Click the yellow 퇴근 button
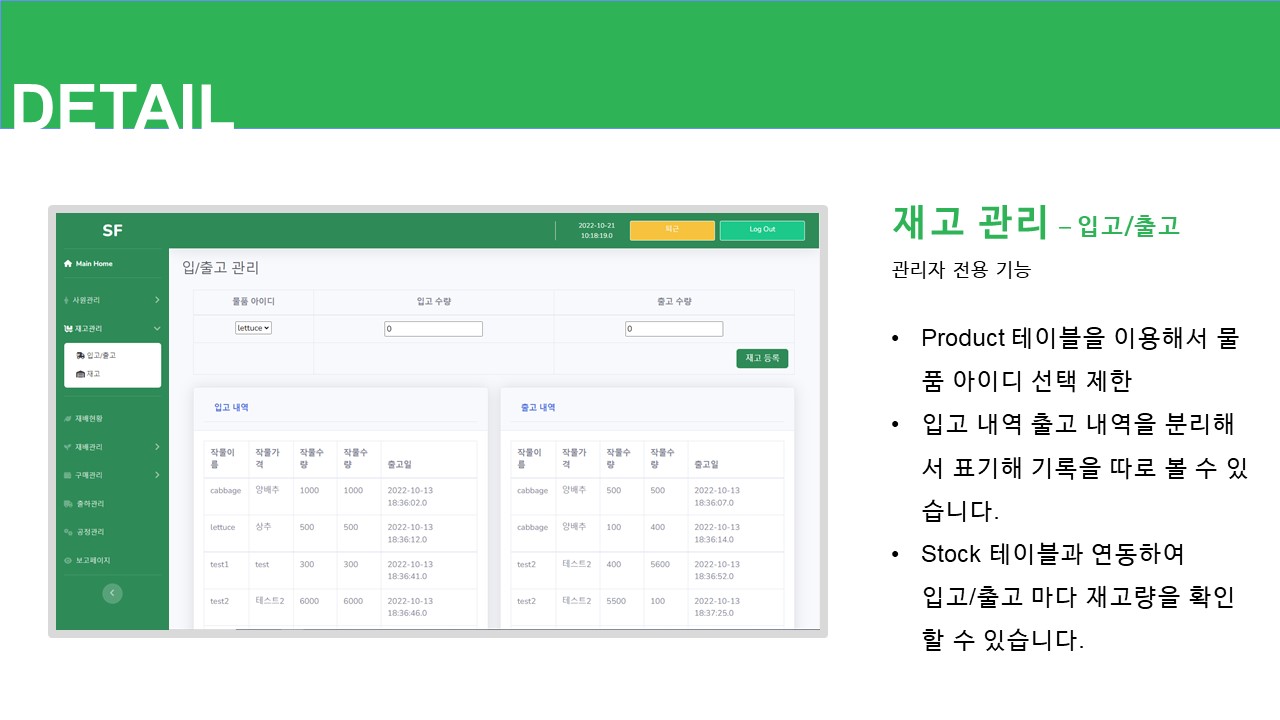This screenshot has height=720, width=1280. 672,230
